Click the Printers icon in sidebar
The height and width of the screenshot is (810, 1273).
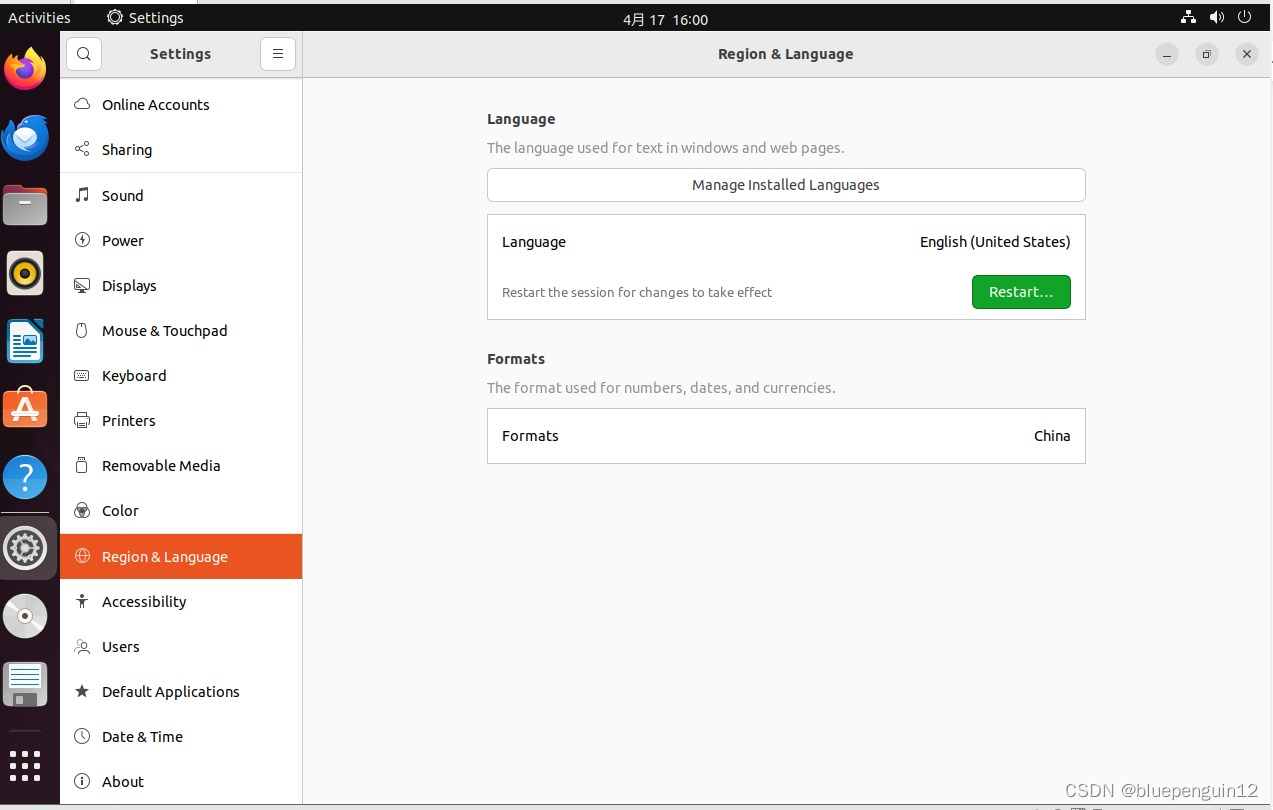[82, 420]
